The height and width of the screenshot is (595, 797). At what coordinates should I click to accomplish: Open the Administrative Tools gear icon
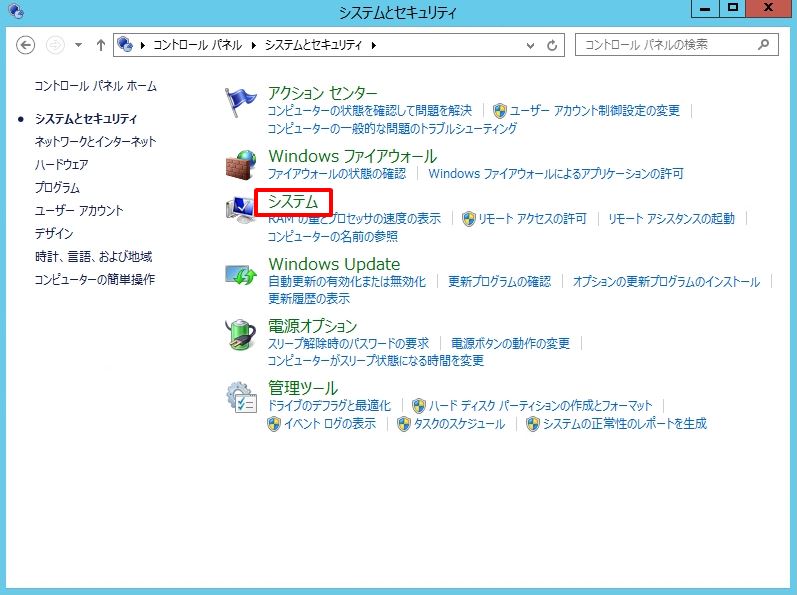241,397
